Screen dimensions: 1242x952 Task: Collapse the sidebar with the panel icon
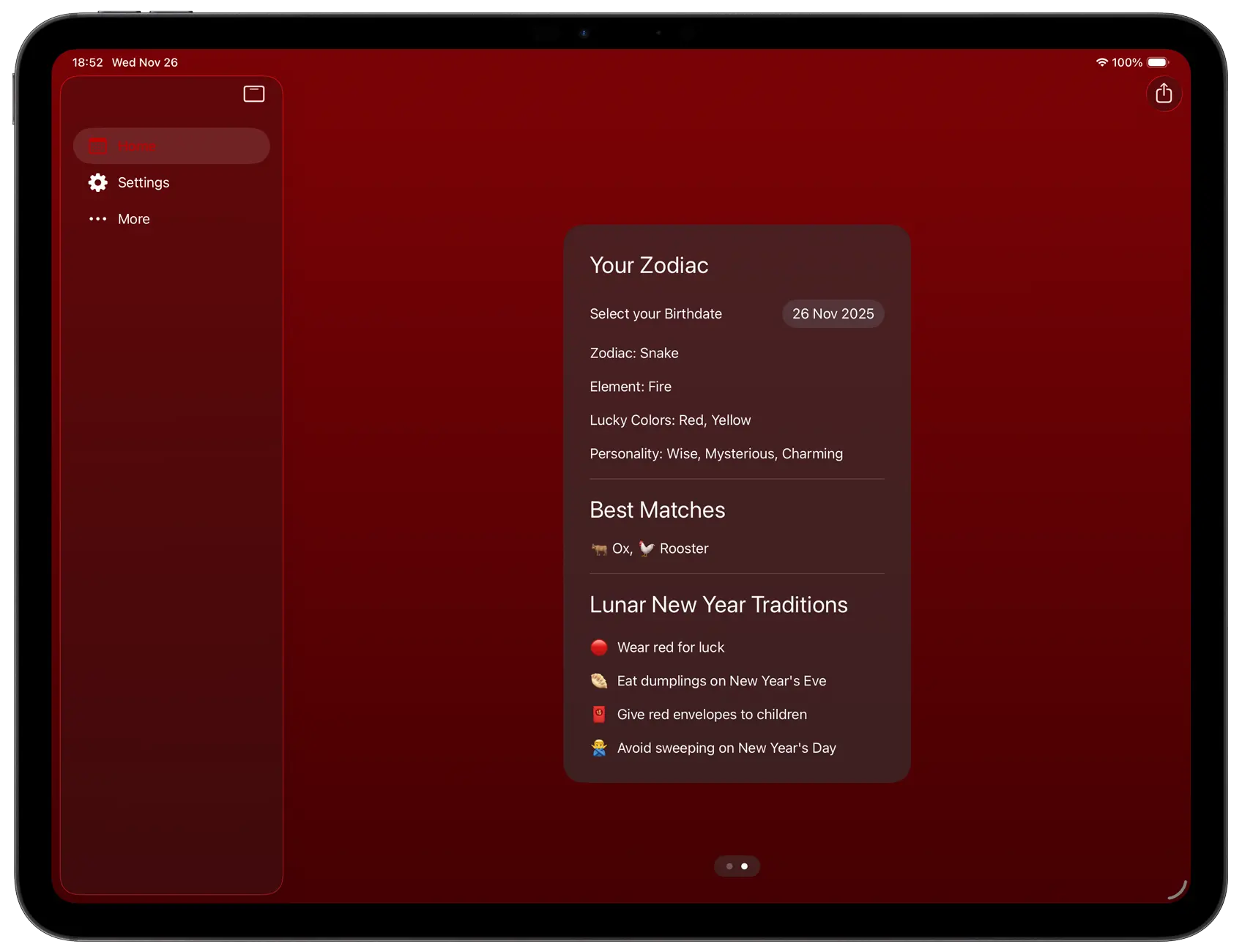pos(254,94)
